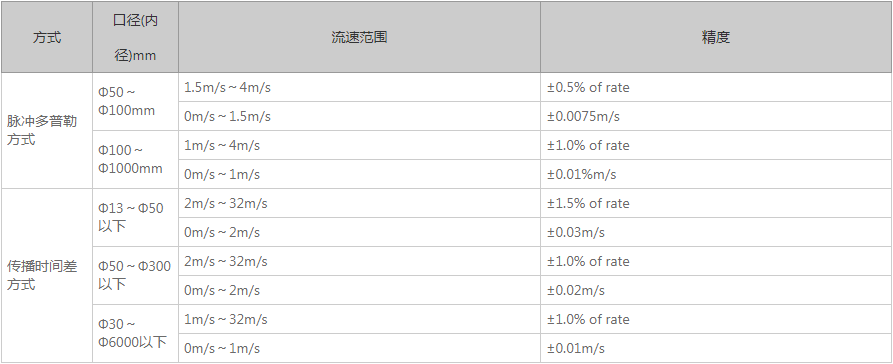Viewport: 893px width, 364px height.
Task: Select the 脉冲多普勒方式 cell
Action: point(47,130)
